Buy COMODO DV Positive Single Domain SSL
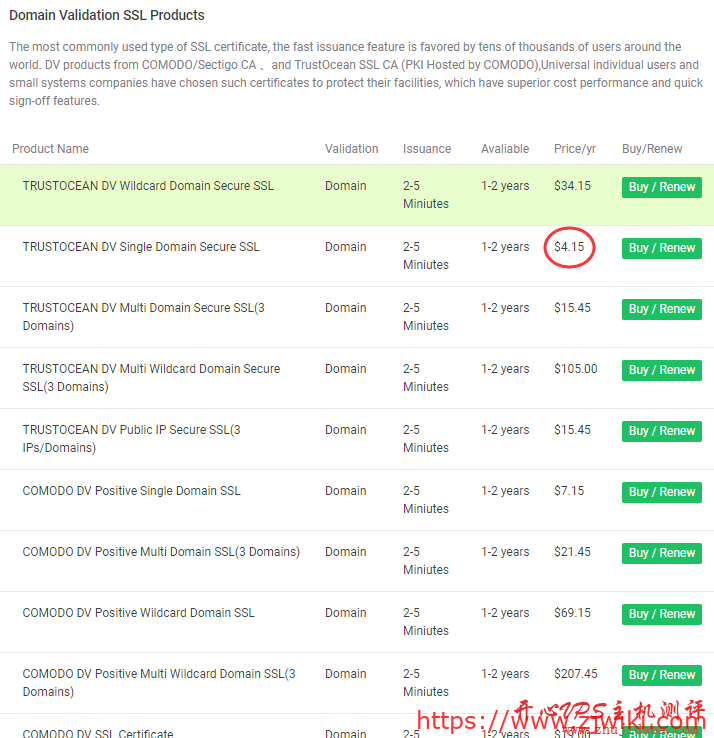Image resolution: width=714 pixels, height=738 pixels. coord(661,492)
